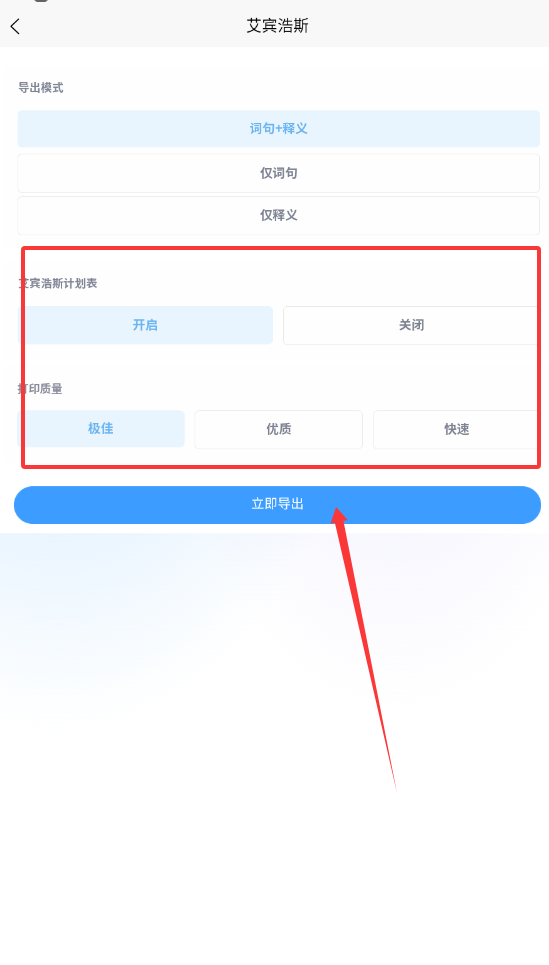Choose the 仅词句 export mode
This screenshot has width=549, height=965.
[x=278, y=173]
